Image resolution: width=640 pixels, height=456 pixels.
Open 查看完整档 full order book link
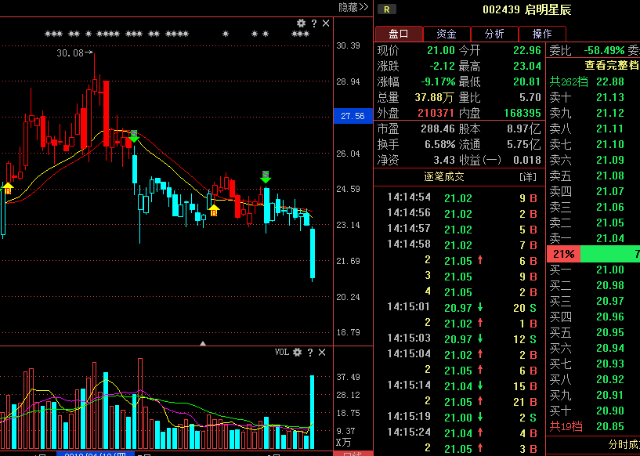612,65
